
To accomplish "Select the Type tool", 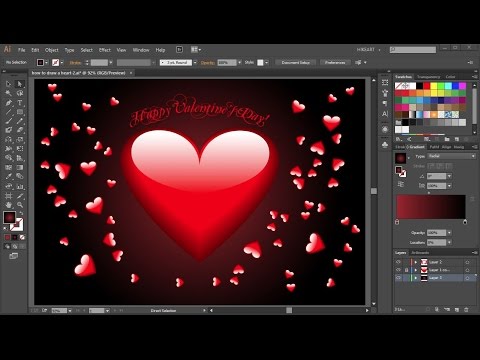I will click(20, 103).
